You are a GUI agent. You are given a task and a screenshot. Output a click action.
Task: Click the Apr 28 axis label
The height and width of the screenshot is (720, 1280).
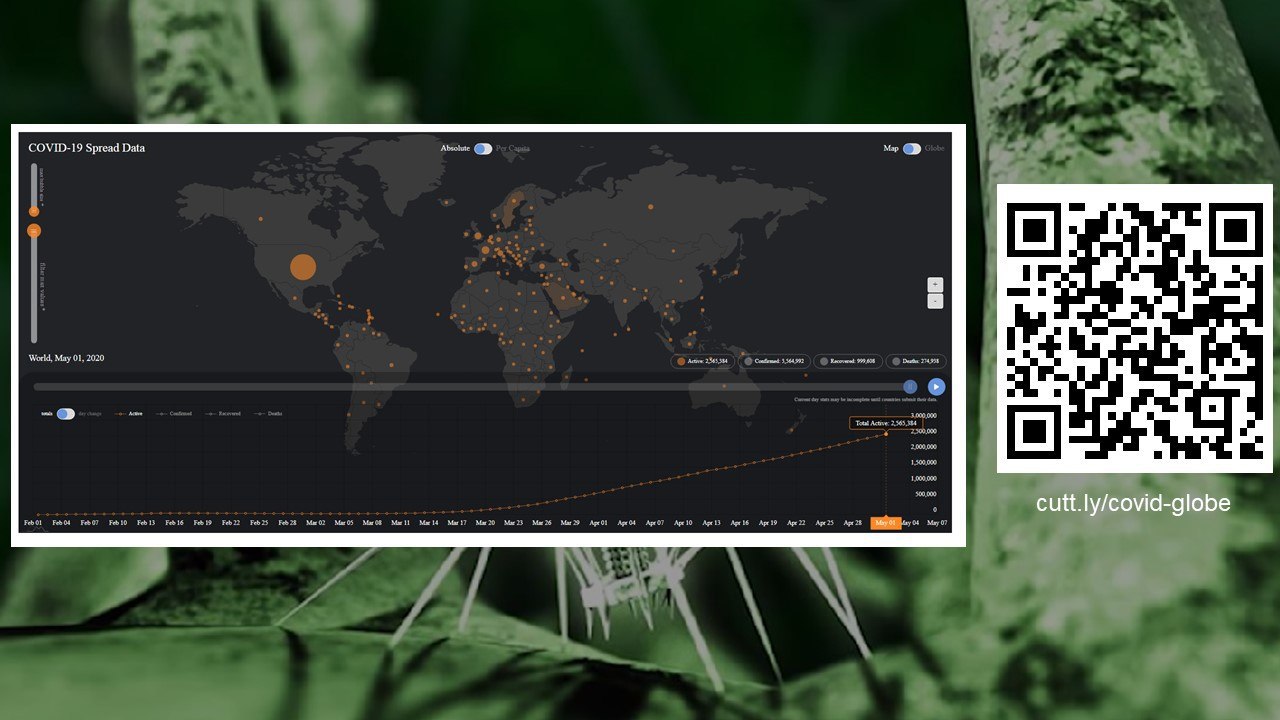[853, 522]
